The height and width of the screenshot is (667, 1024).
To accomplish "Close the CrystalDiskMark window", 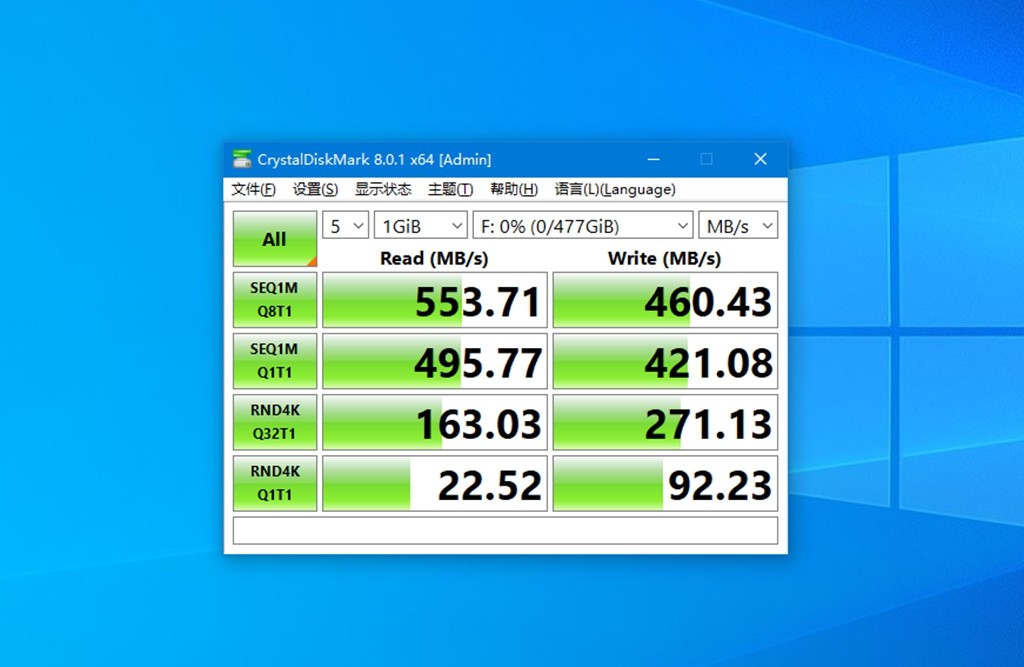I will 760,159.
